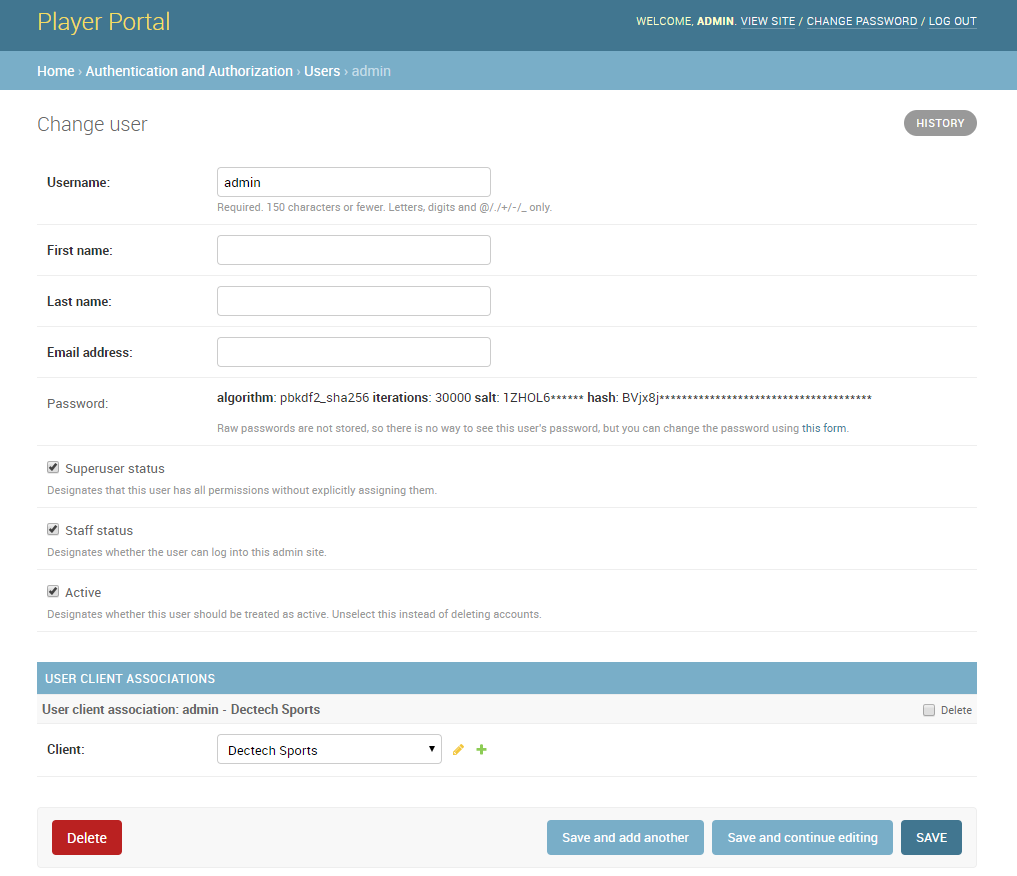Click the 'First name:' field label
Screen dimensions: 1017x876
80,250
